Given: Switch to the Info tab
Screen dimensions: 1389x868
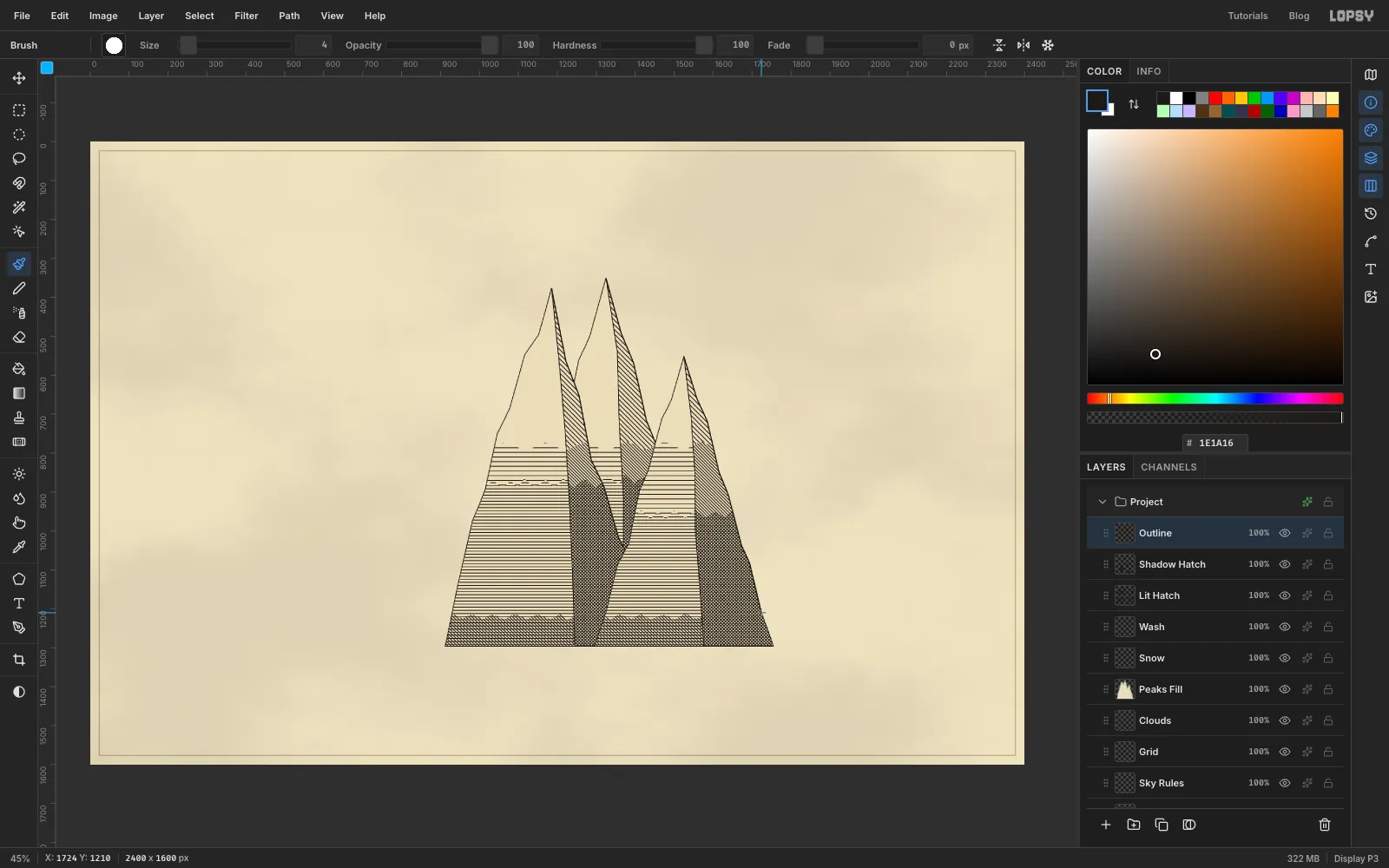Looking at the screenshot, I should (1149, 71).
